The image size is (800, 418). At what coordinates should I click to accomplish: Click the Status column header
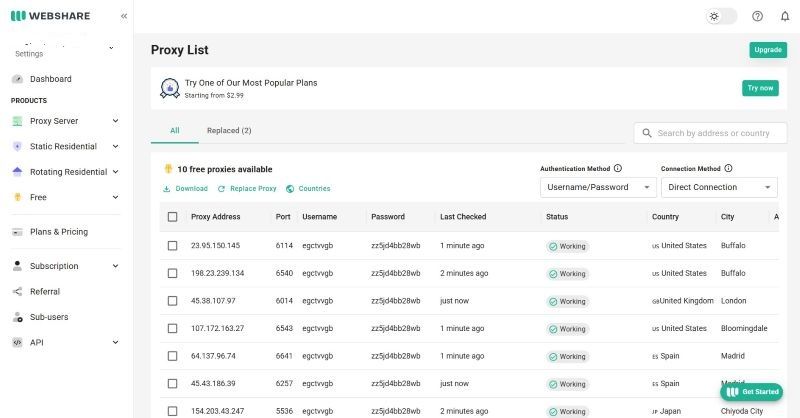(557, 217)
